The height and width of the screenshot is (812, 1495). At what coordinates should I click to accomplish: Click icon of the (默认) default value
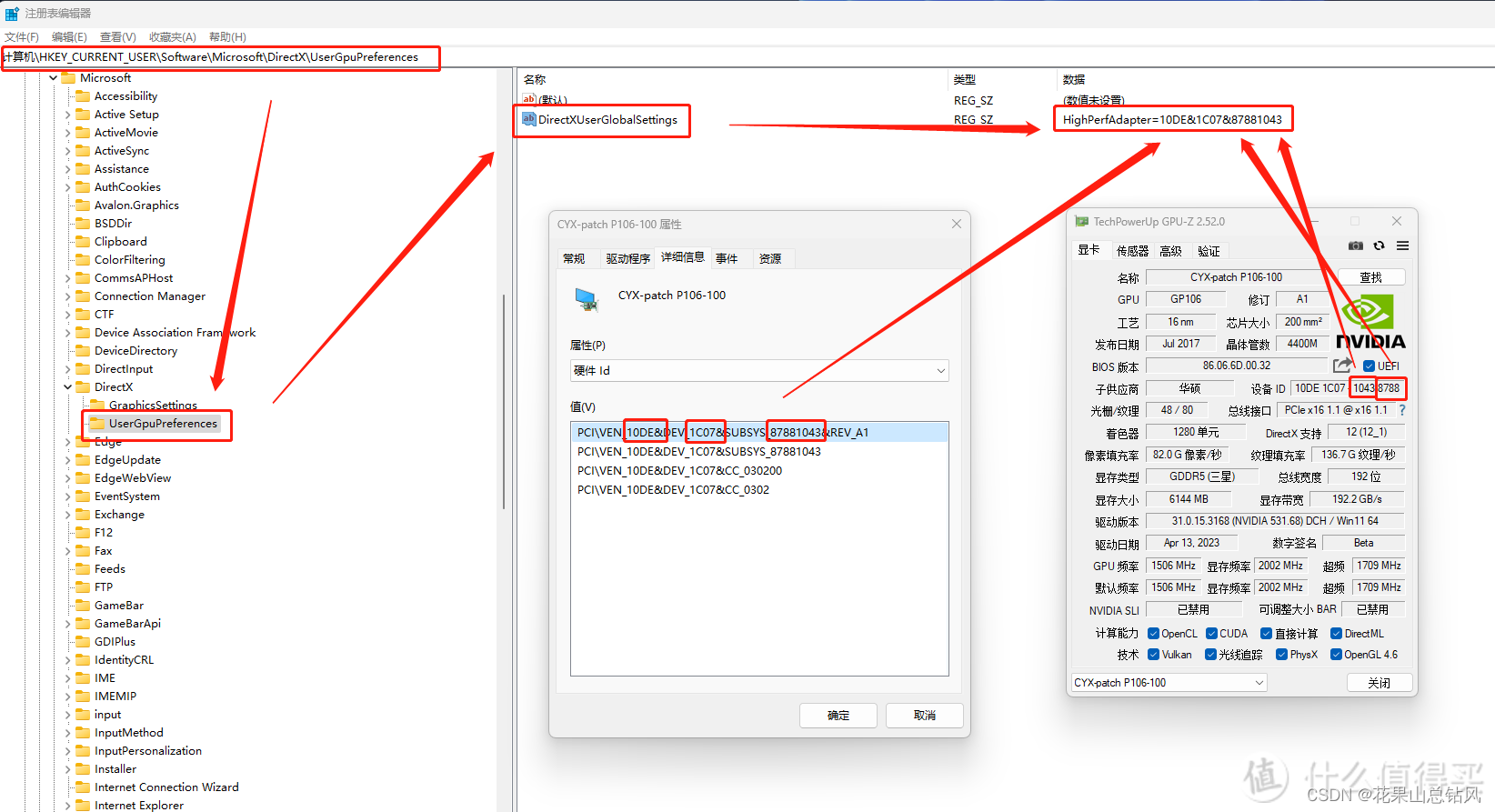click(528, 99)
